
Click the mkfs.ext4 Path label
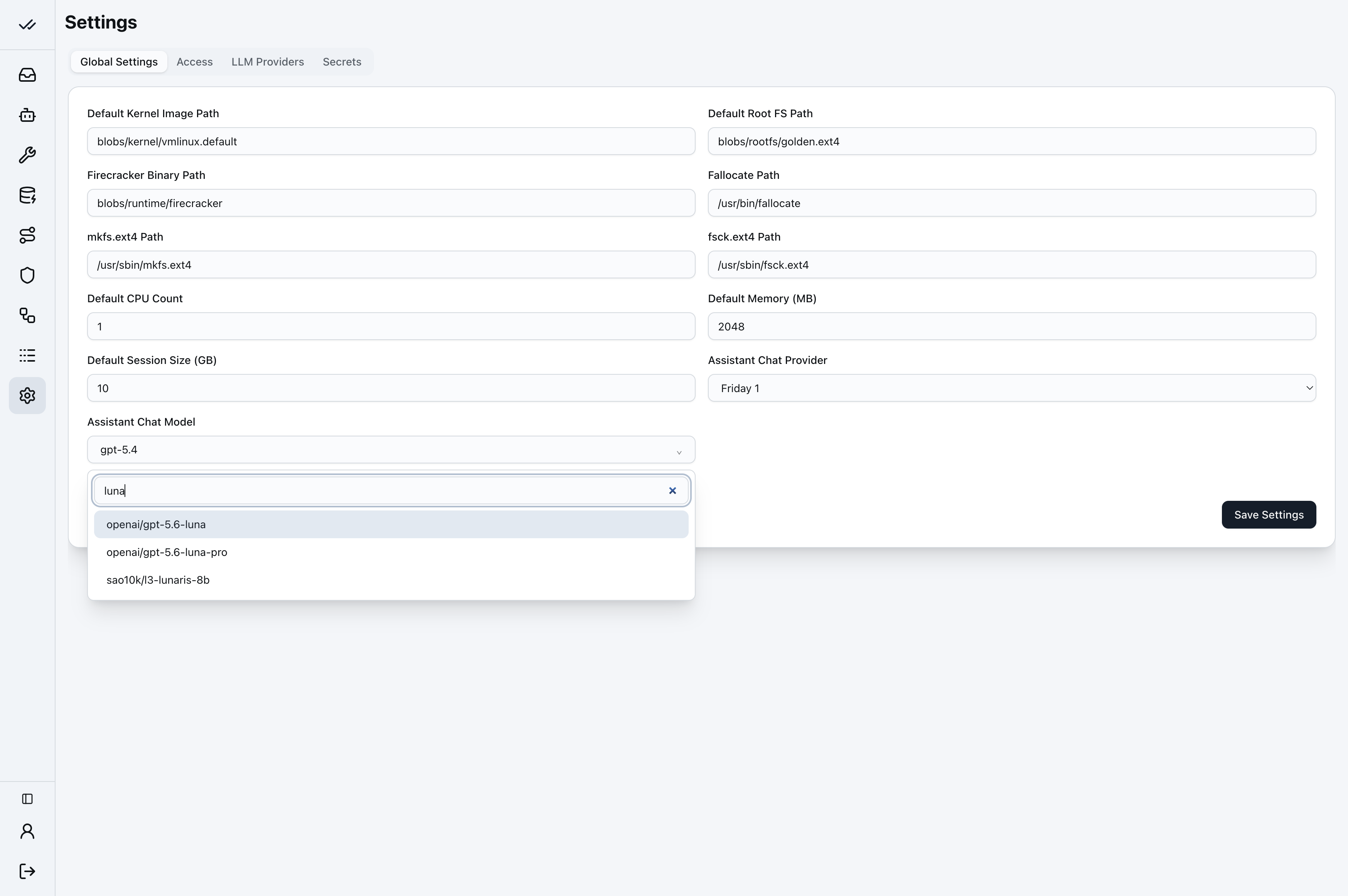(x=125, y=237)
